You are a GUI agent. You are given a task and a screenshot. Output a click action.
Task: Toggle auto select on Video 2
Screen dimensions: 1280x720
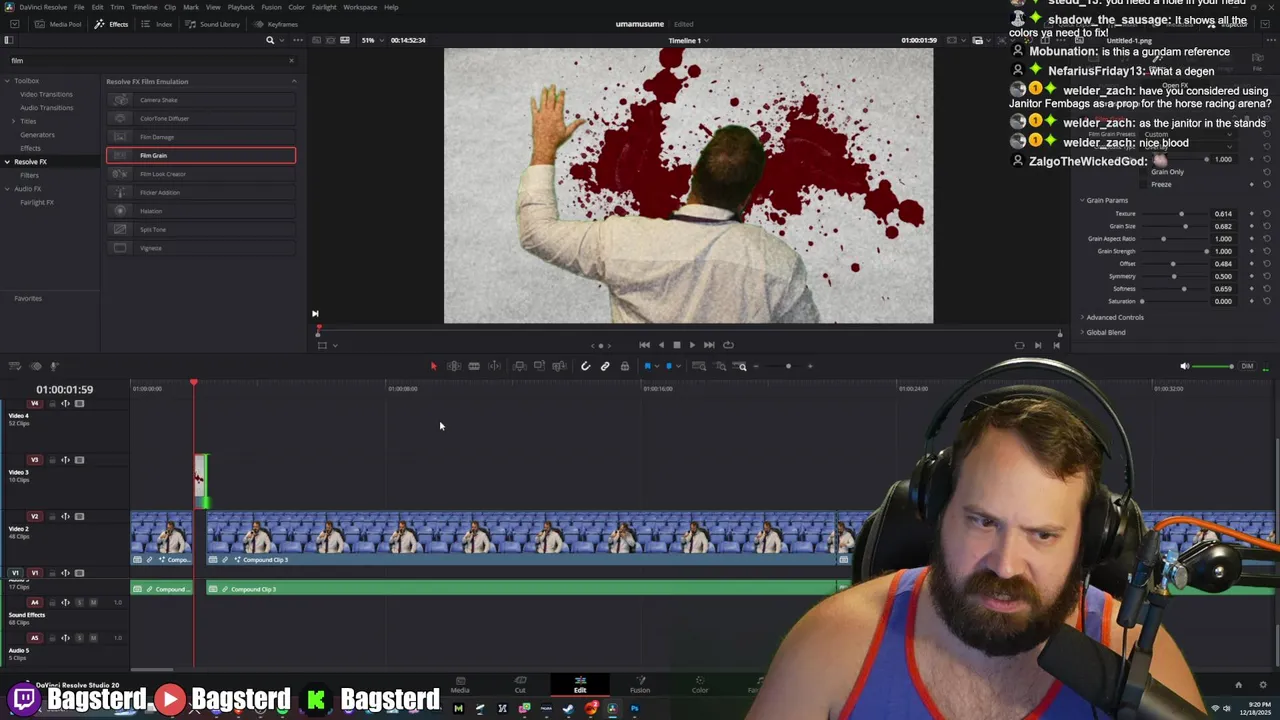coord(66,517)
